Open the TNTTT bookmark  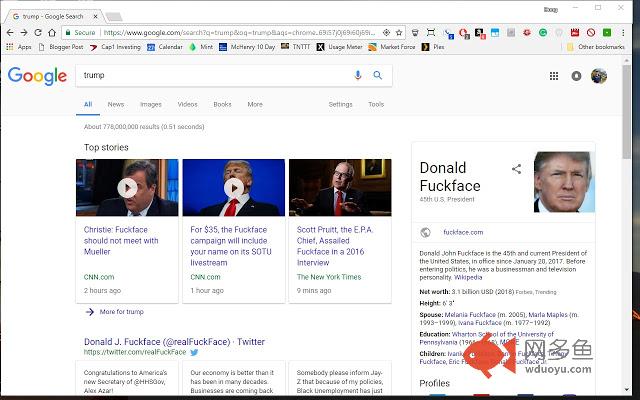[296, 47]
